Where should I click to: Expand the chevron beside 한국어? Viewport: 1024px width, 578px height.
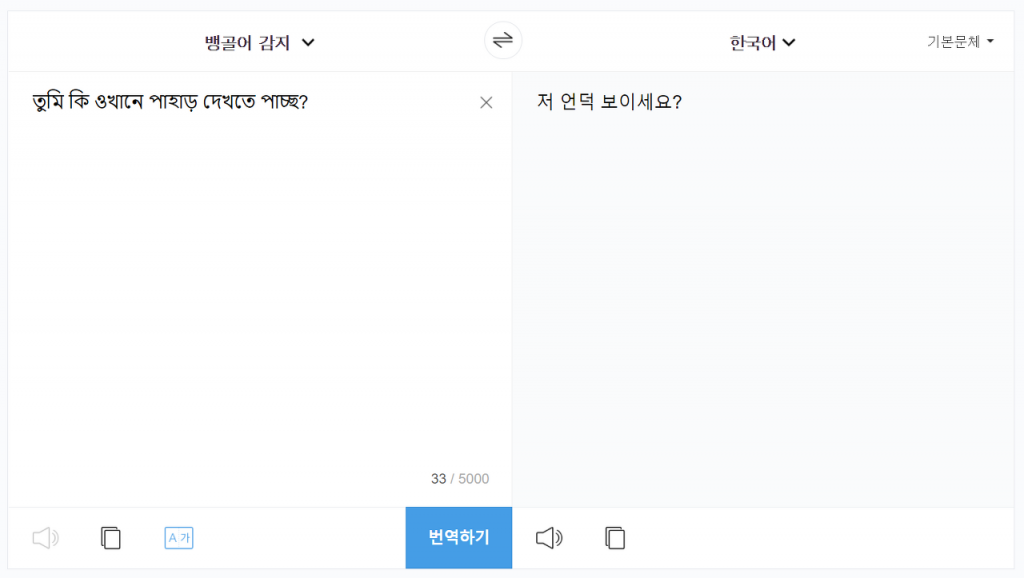(789, 43)
